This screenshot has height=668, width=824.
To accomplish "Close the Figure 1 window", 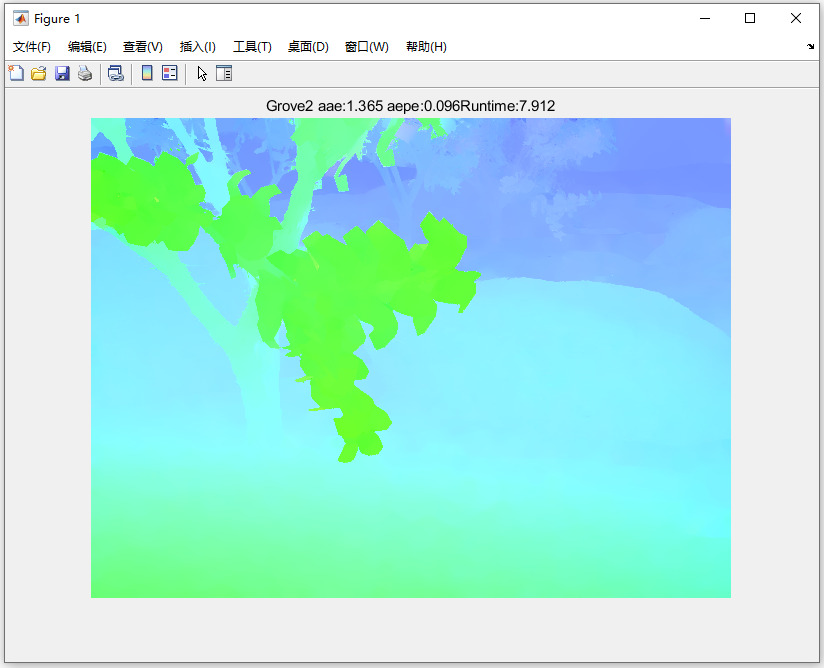I will 796,18.
